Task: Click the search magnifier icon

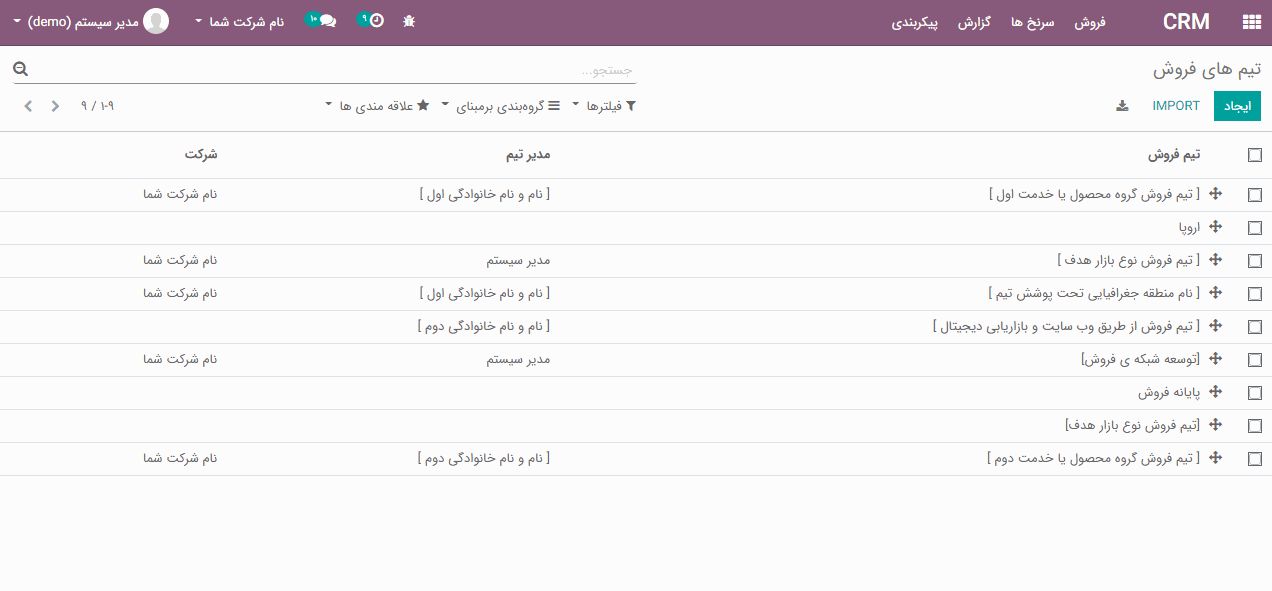Action: coord(21,69)
